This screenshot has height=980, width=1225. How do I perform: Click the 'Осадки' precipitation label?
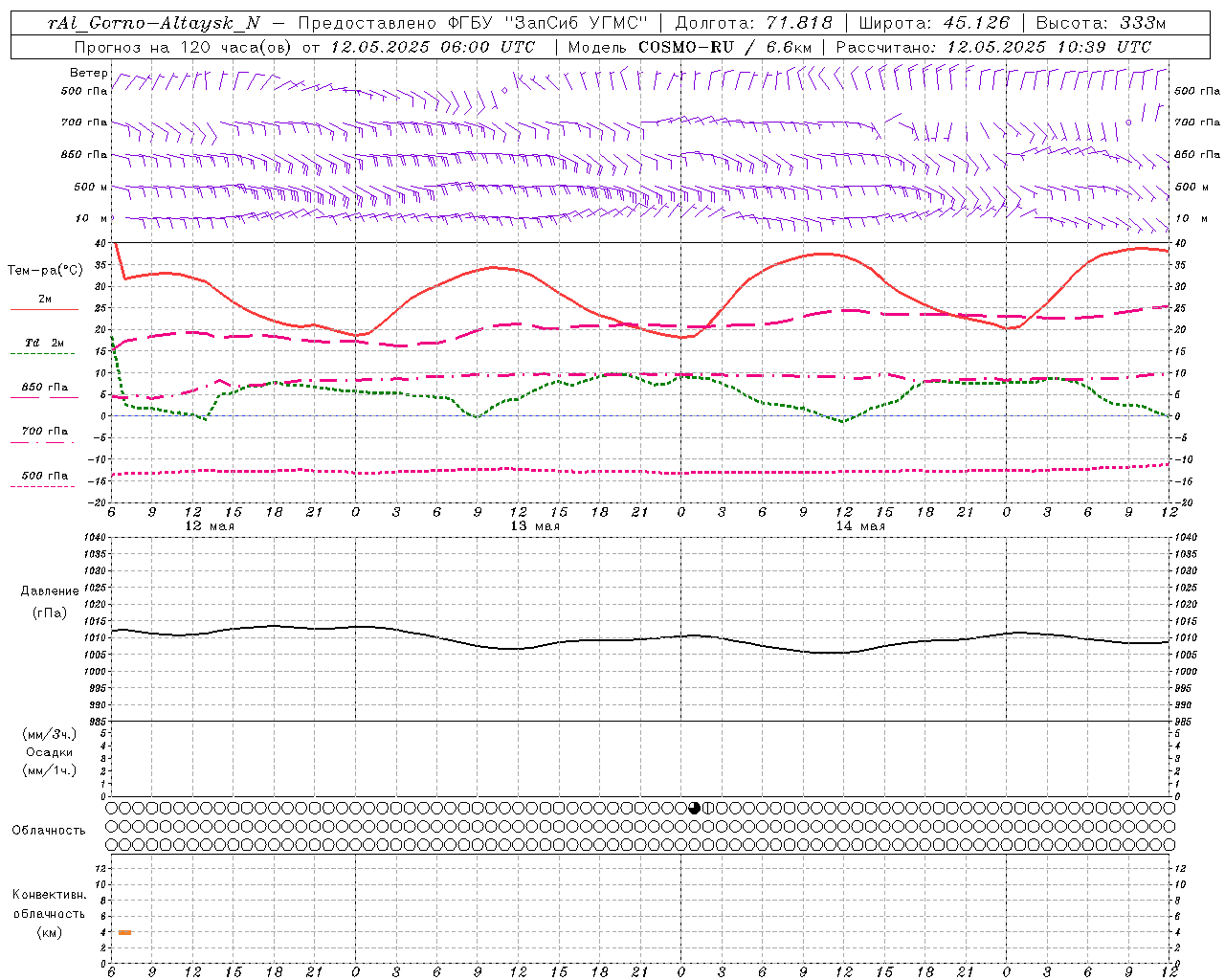50,752
